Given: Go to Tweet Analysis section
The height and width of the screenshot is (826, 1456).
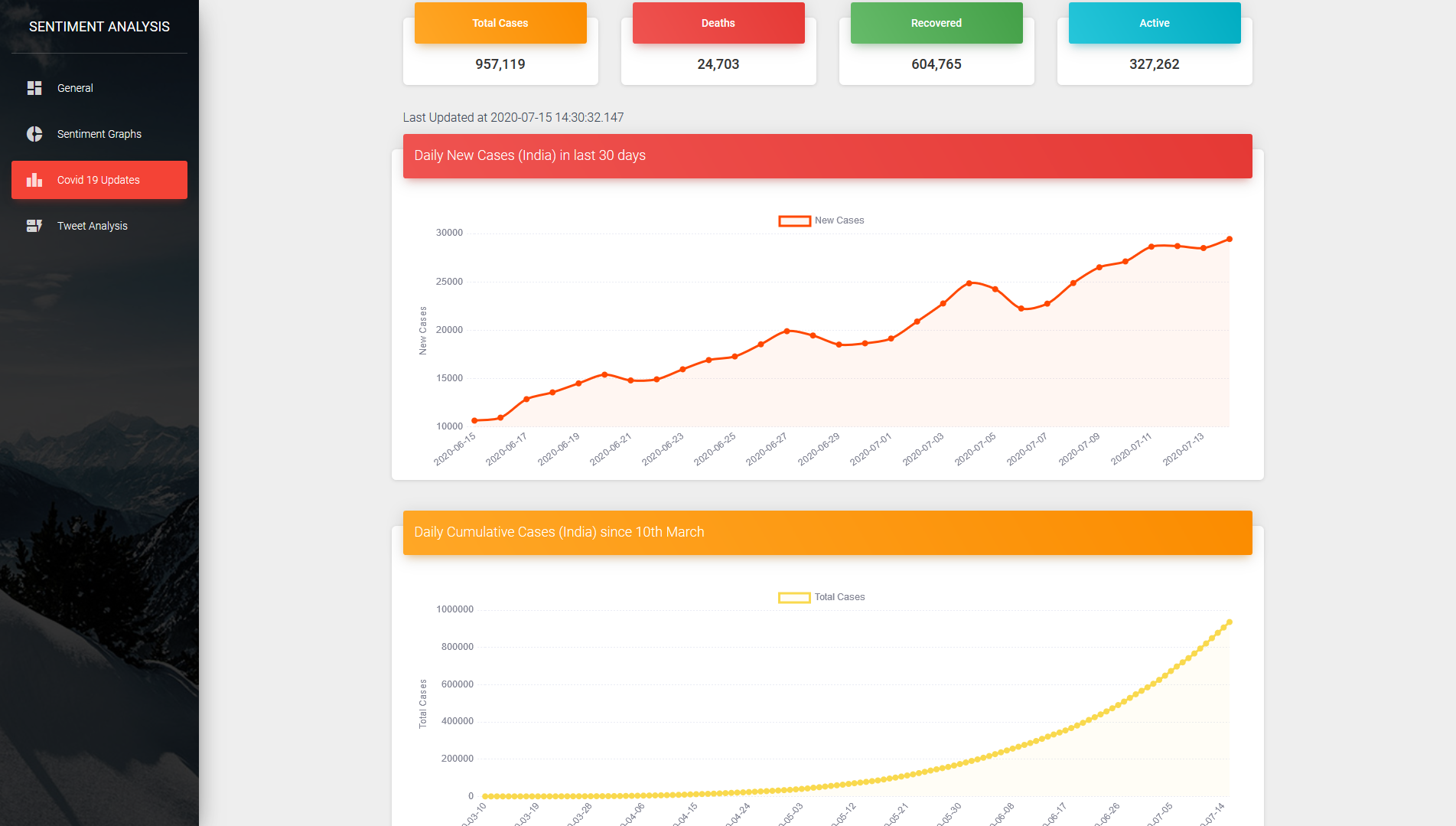Looking at the screenshot, I should pyautogui.click(x=99, y=226).
